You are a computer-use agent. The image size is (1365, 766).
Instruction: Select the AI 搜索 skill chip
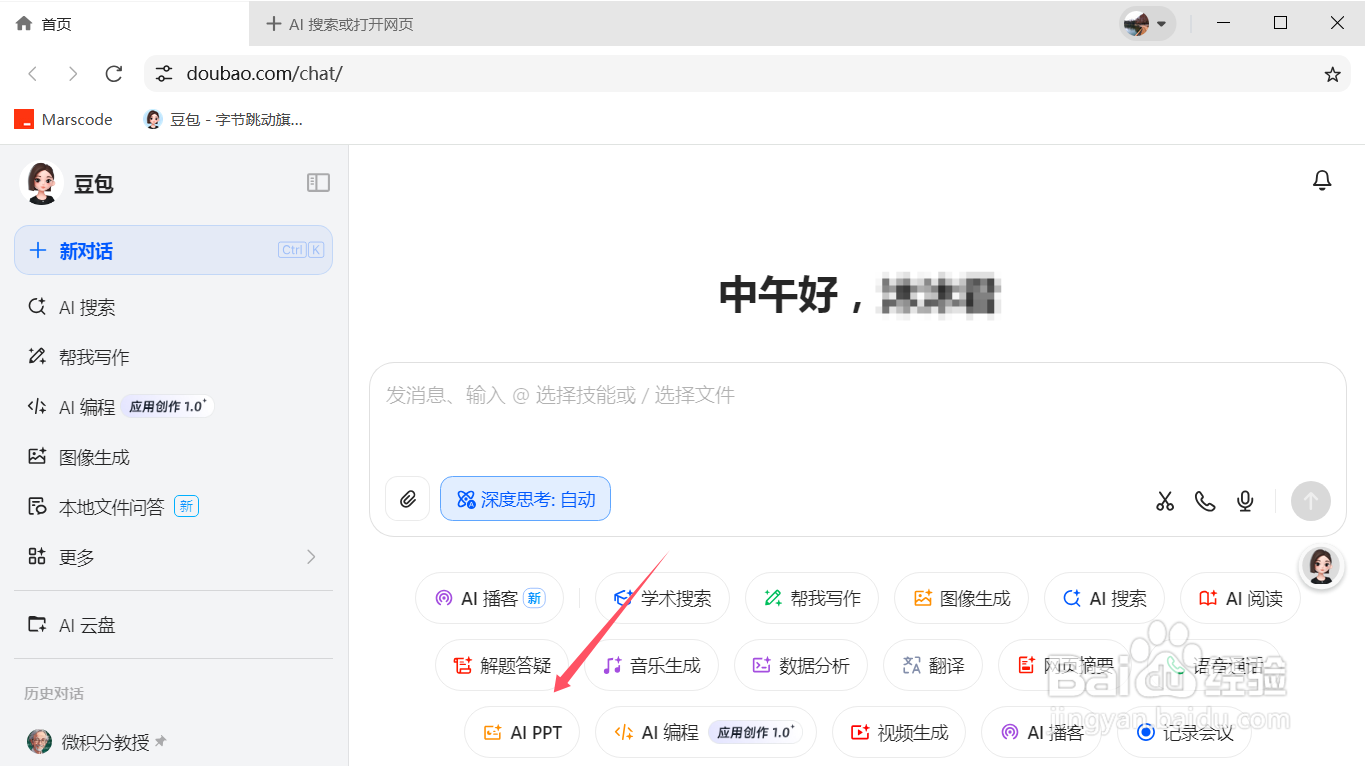(1104, 599)
